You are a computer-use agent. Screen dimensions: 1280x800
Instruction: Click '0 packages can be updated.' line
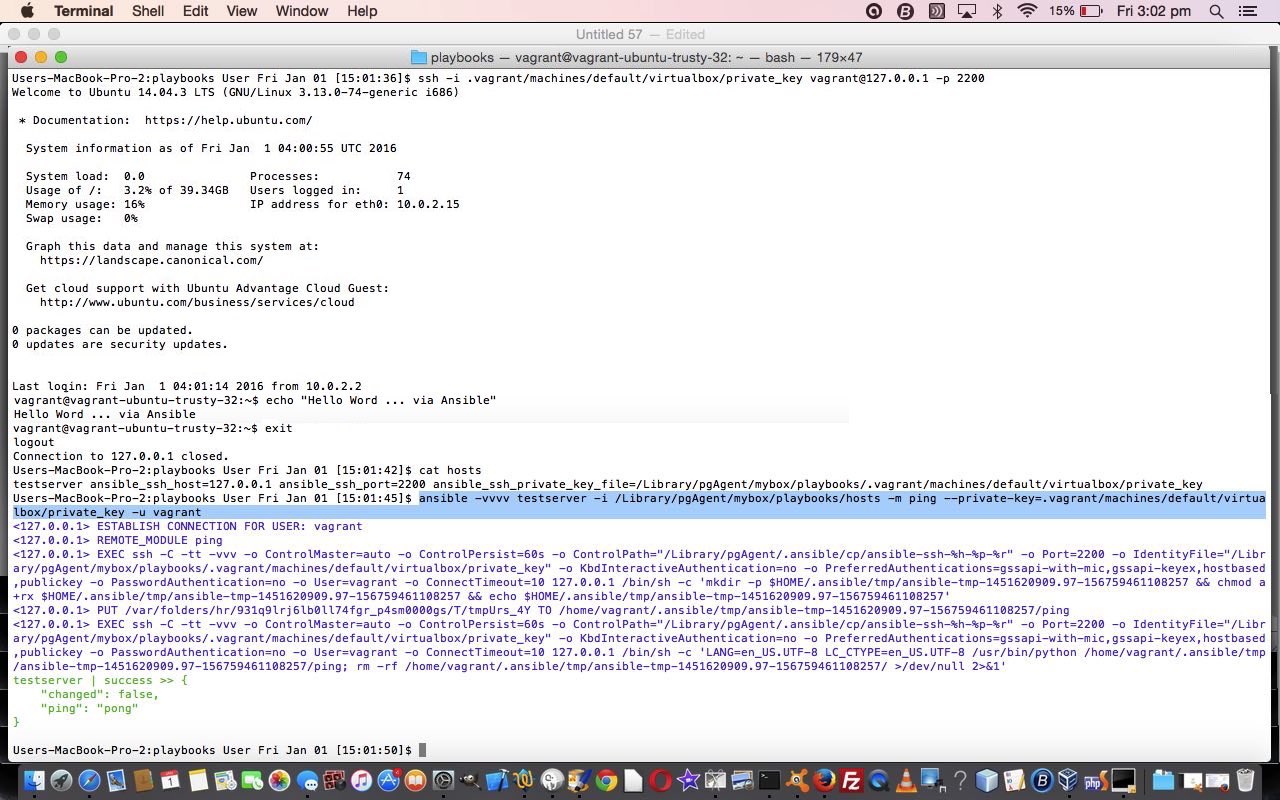pos(103,330)
